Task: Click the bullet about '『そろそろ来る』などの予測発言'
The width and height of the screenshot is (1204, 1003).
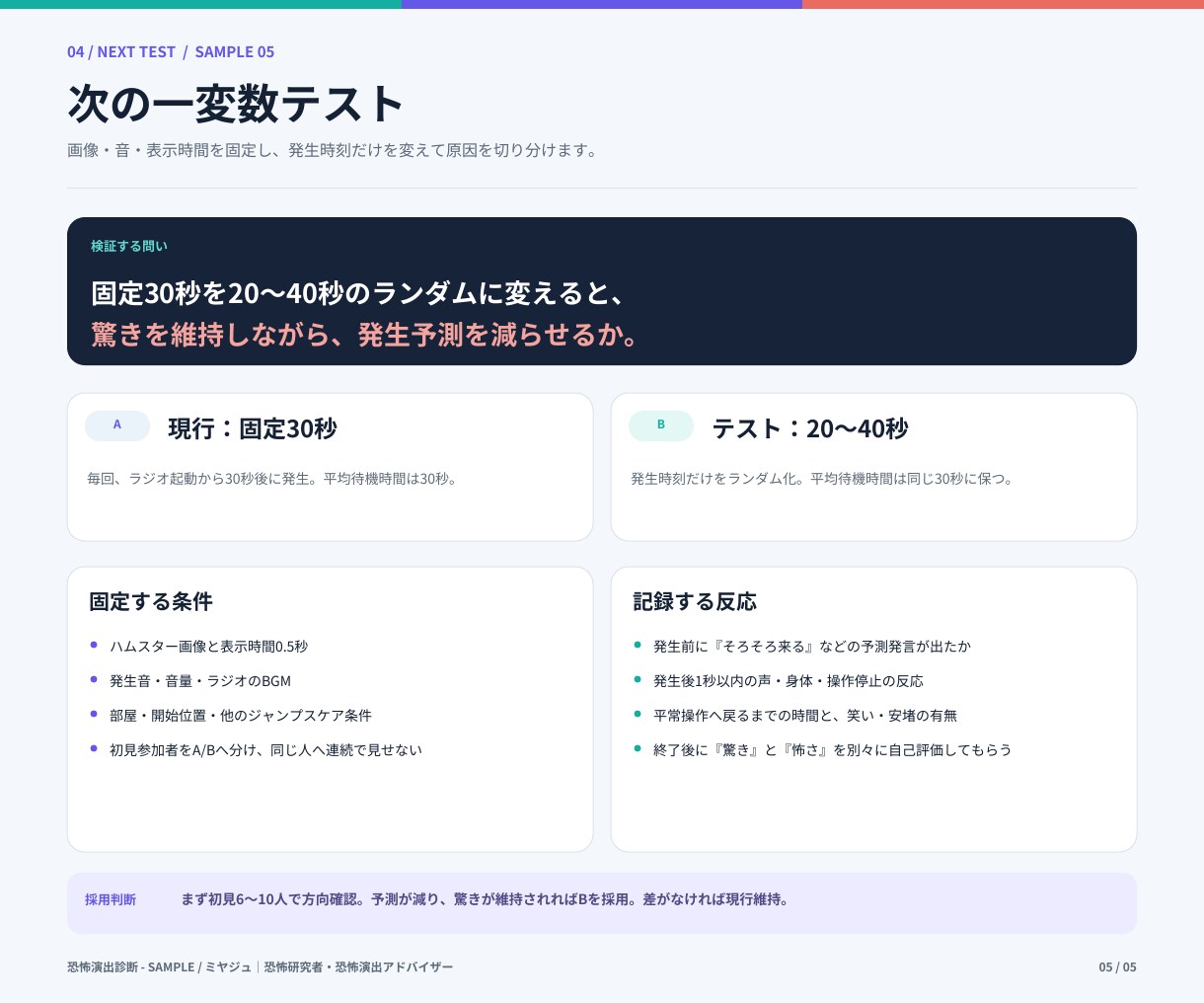Action: tap(812, 647)
